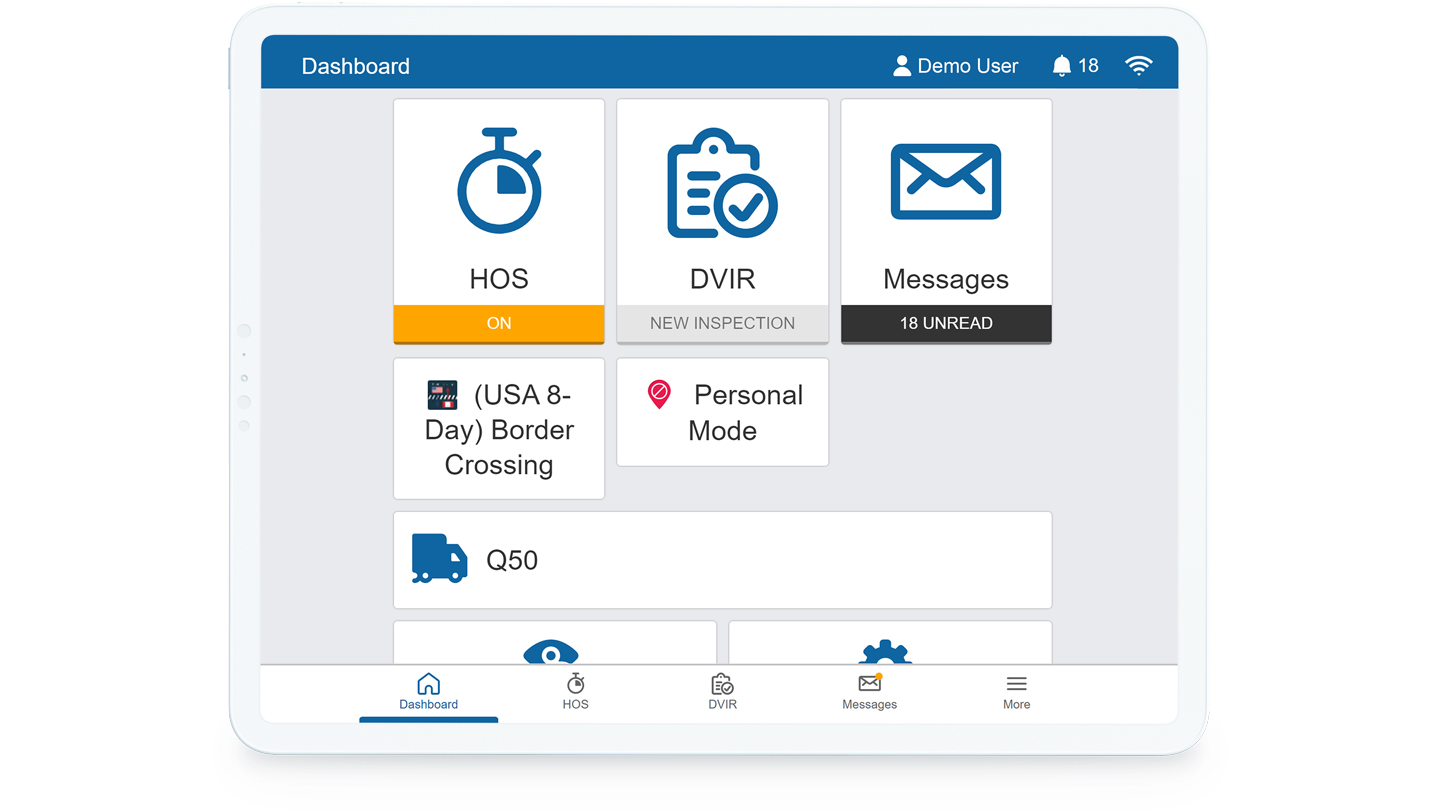Open the Demo User account name

coord(968,66)
